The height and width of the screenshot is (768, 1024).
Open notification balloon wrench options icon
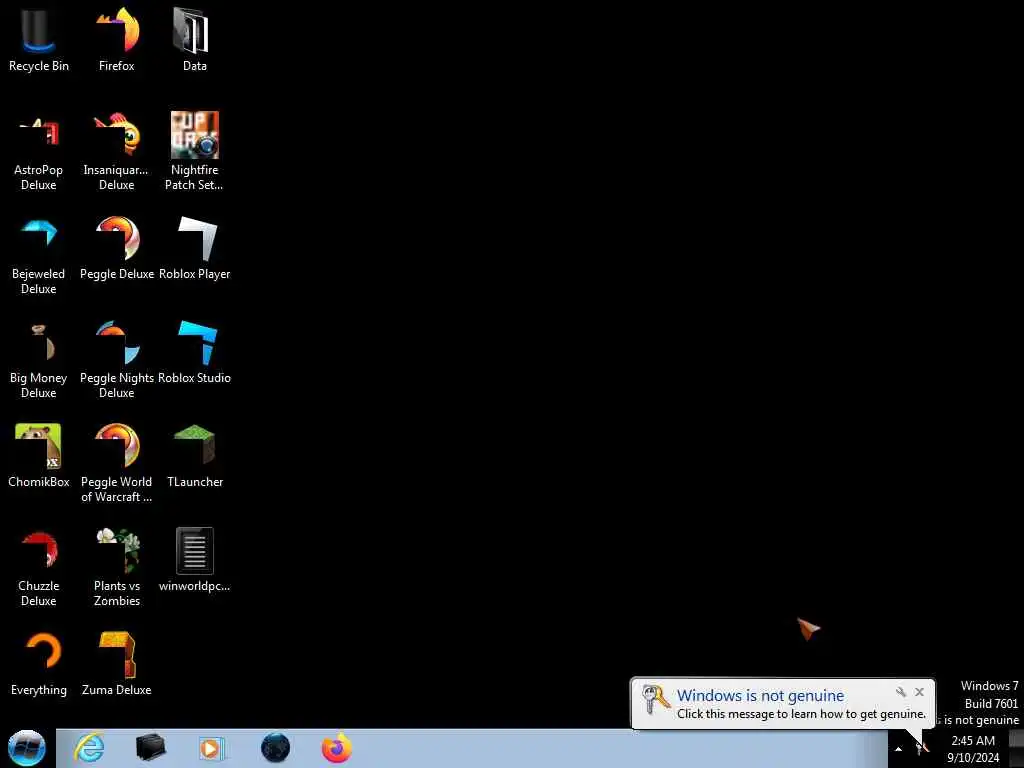[x=901, y=692]
